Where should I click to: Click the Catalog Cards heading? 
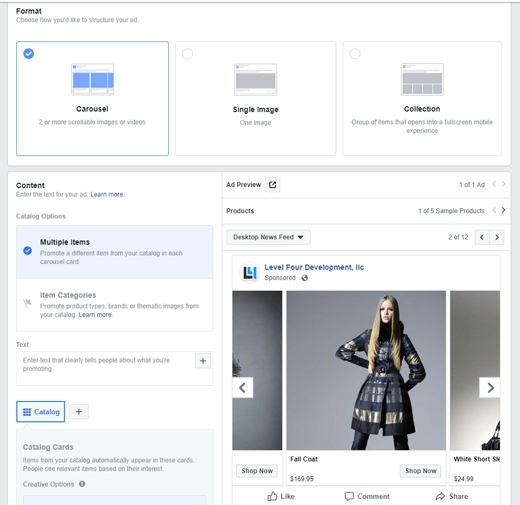coord(48,447)
